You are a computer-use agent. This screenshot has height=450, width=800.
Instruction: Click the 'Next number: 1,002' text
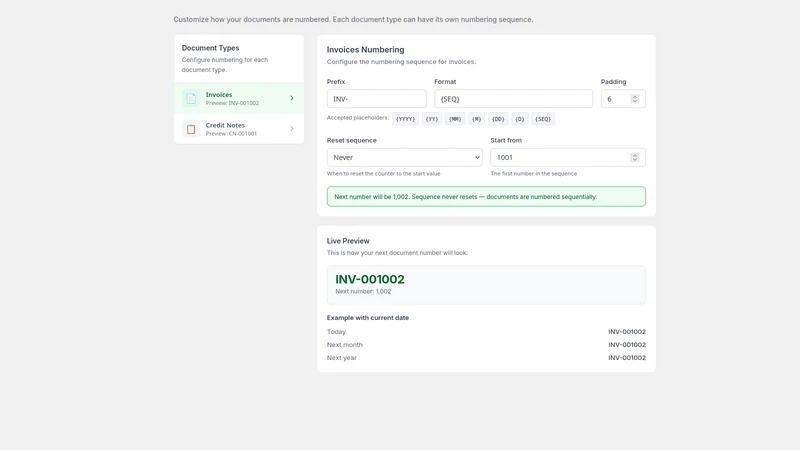click(x=363, y=292)
